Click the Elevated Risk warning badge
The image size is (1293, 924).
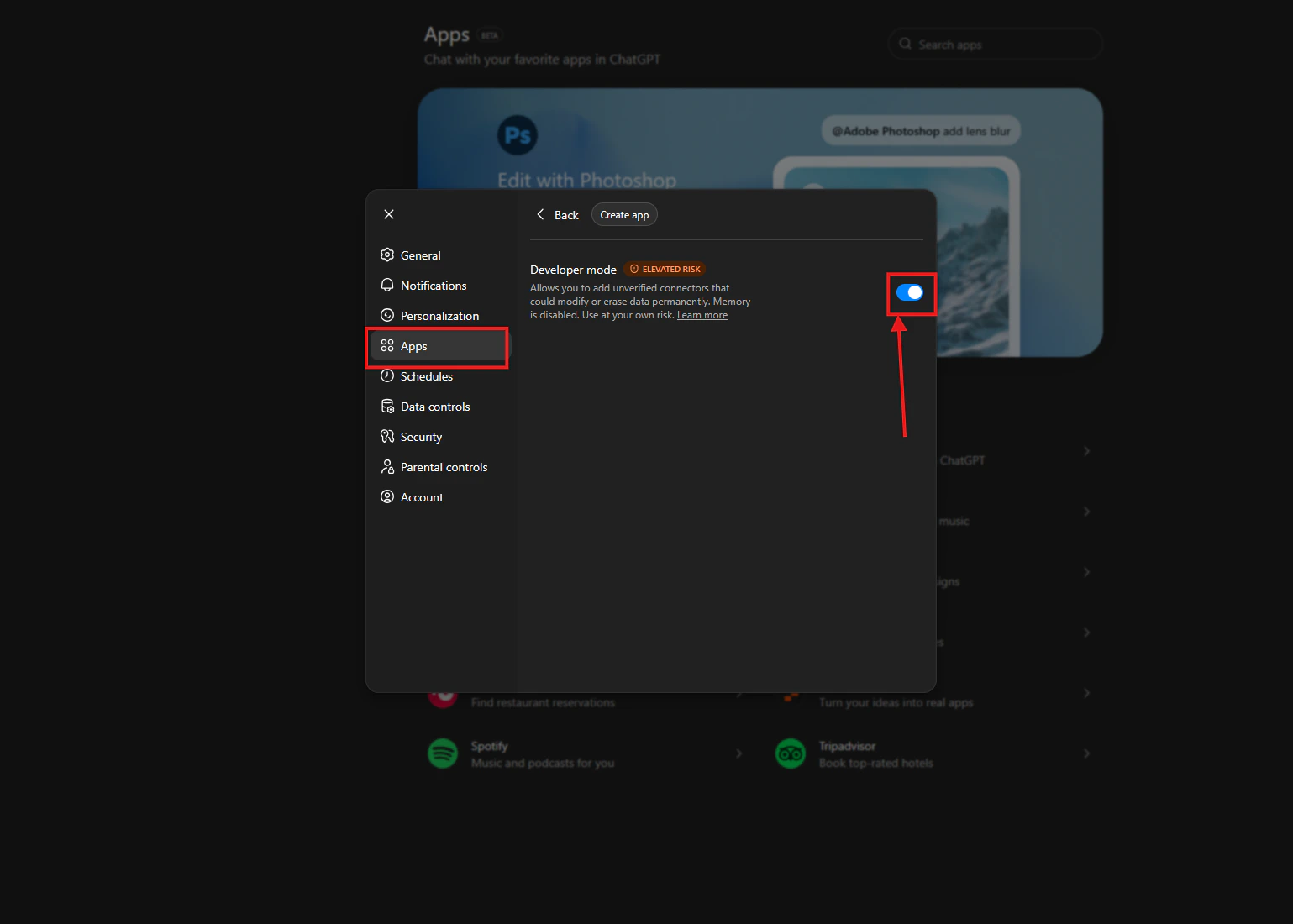(x=664, y=269)
